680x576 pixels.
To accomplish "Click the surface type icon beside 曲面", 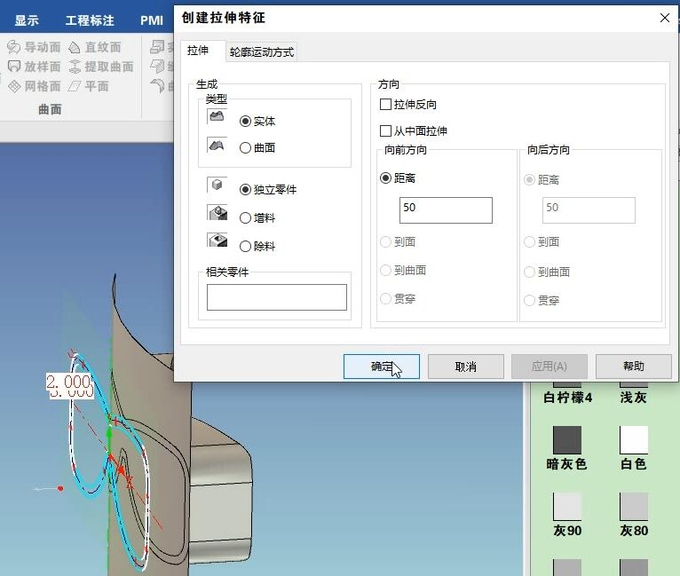I will point(217,145).
